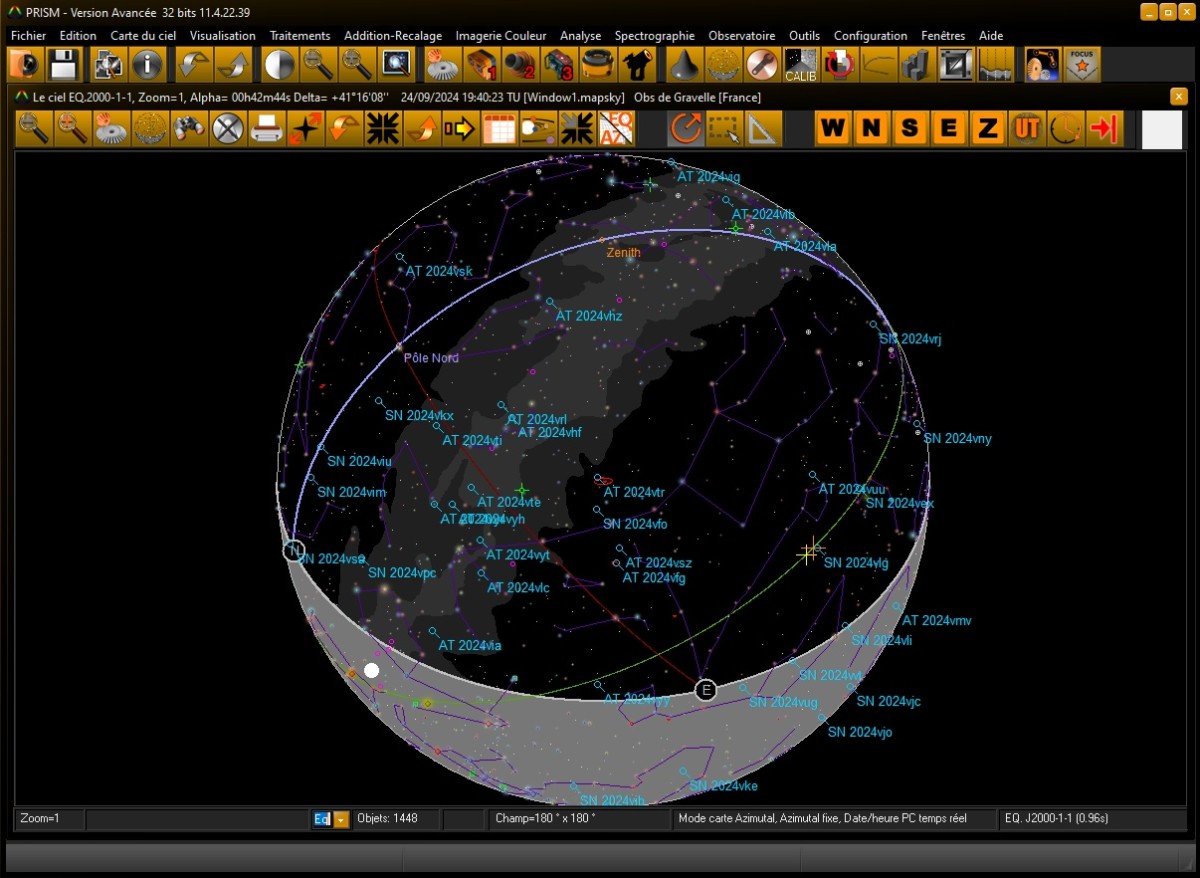Open the Eq dropdown in status bar
This screenshot has width=1200, height=878.
pos(341,819)
